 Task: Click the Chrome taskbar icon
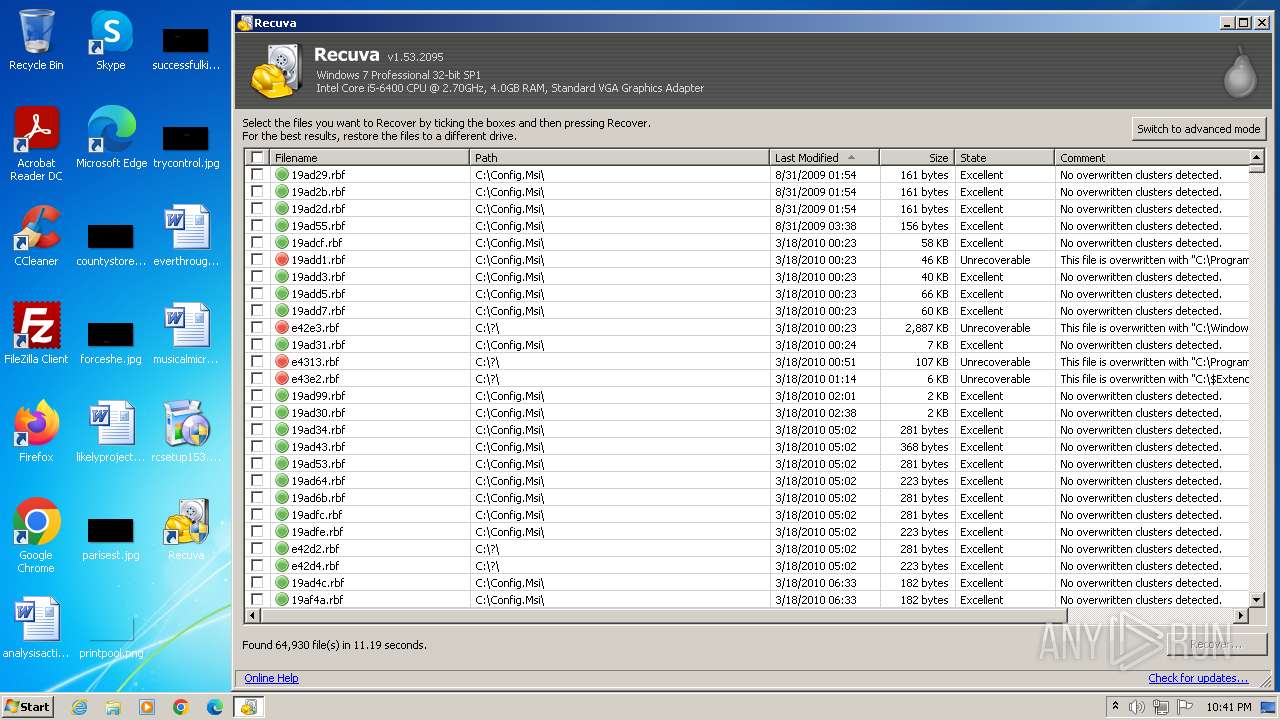181,707
